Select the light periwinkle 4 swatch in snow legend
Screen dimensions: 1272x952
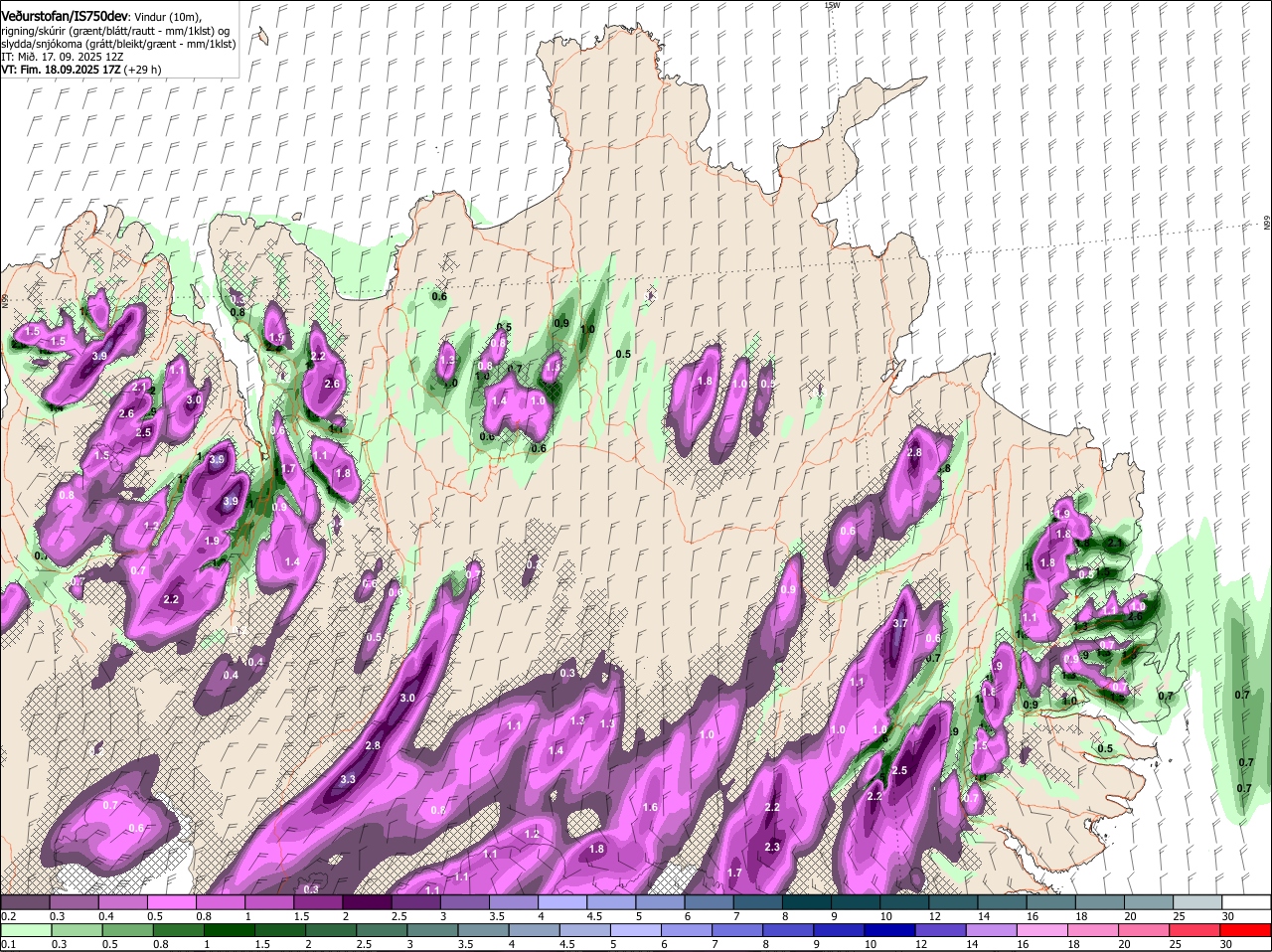click(x=560, y=902)
